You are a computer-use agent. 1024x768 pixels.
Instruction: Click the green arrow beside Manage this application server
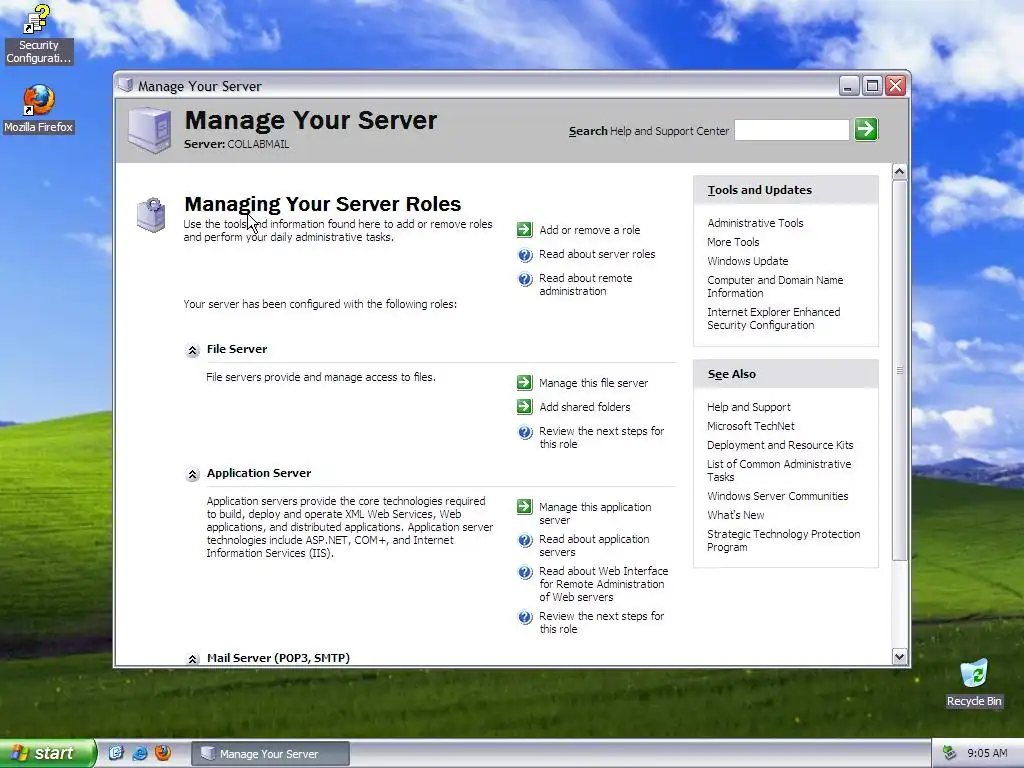(x=524, y=507)
